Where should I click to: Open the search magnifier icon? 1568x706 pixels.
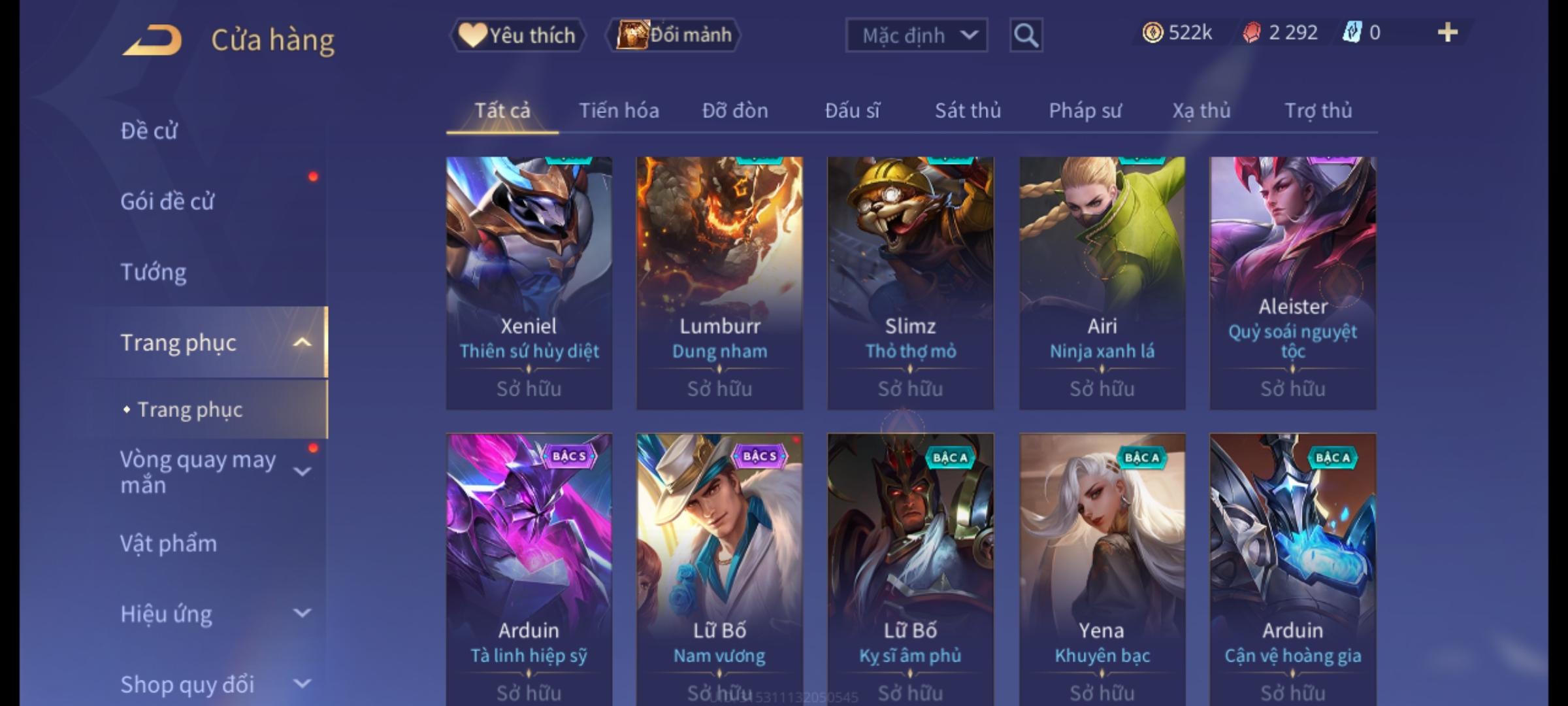(x=1026, y=35)
